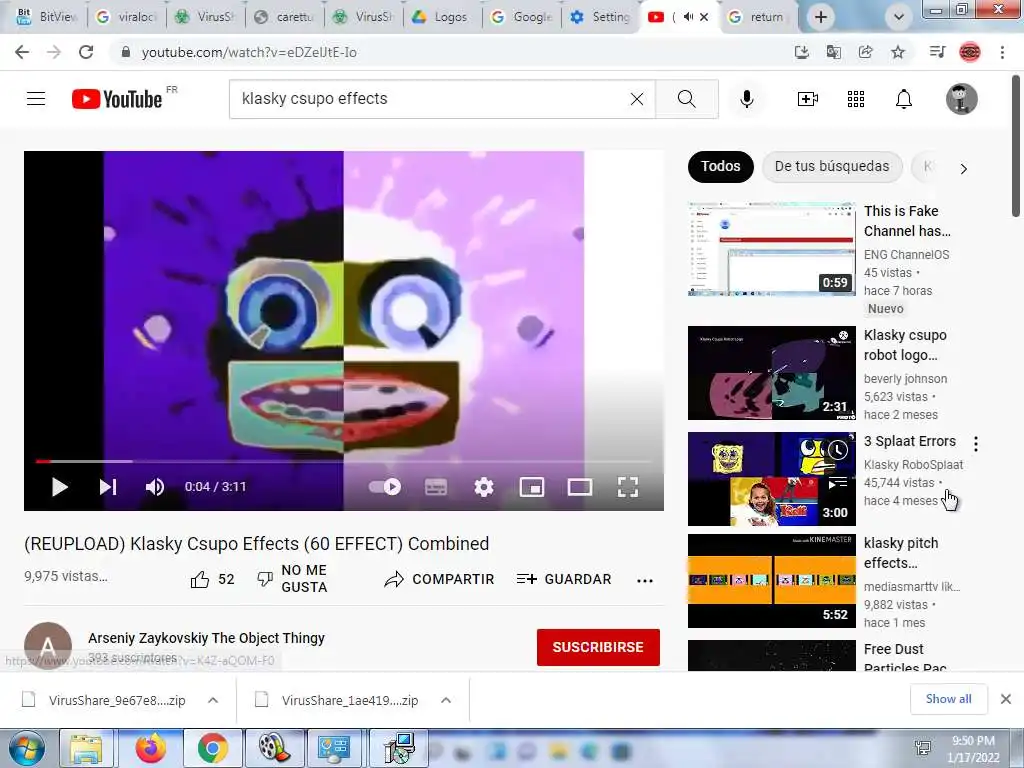Screen dimensions: 1024x768
Task: Open the create video camera icon
Action: (807, 99)
